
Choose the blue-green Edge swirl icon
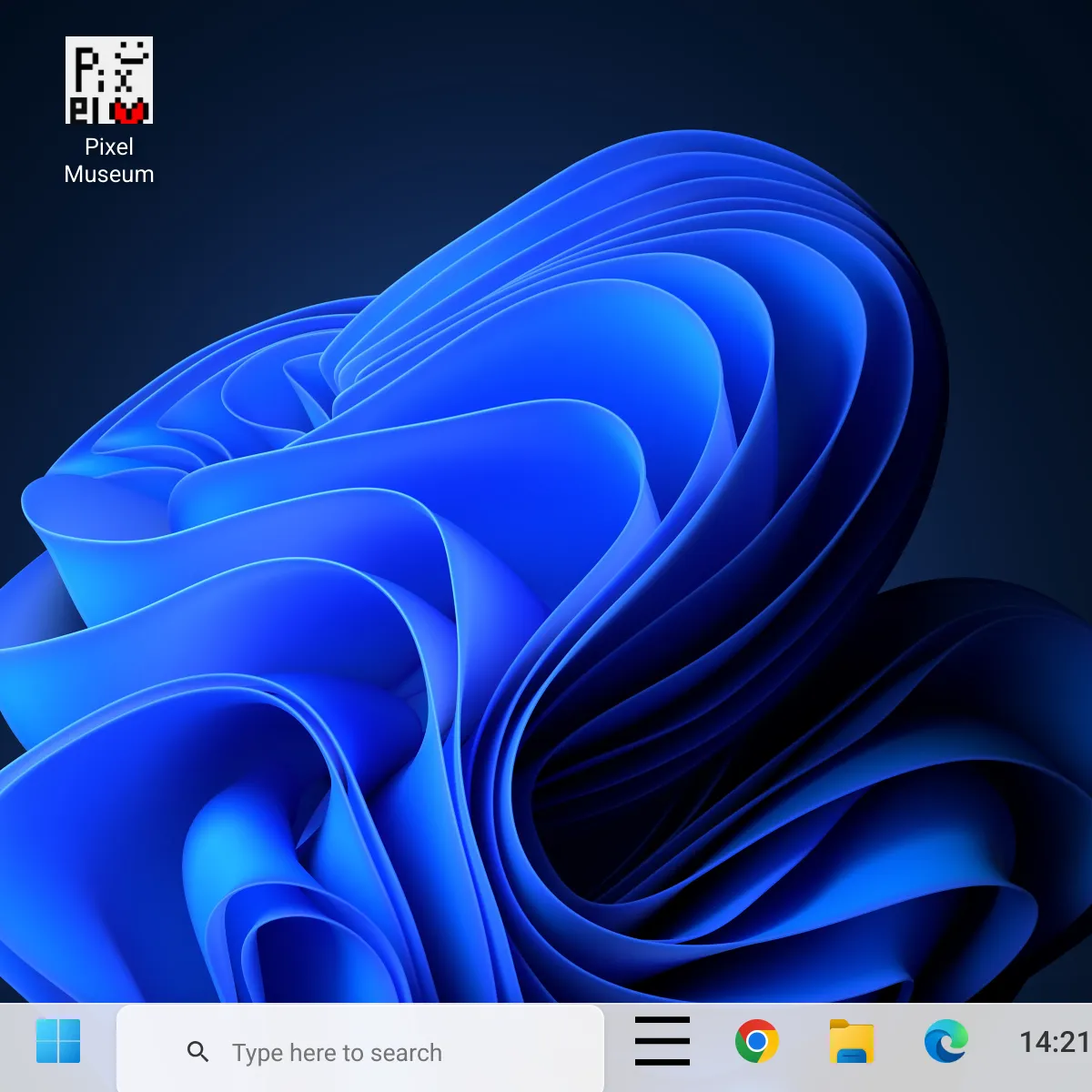pyautogui.click(x=945, y=1041)
